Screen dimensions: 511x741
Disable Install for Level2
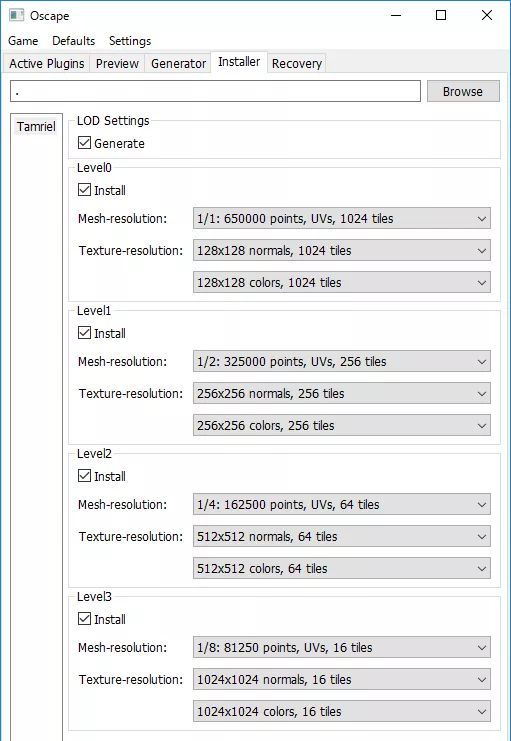click(84, 476)
